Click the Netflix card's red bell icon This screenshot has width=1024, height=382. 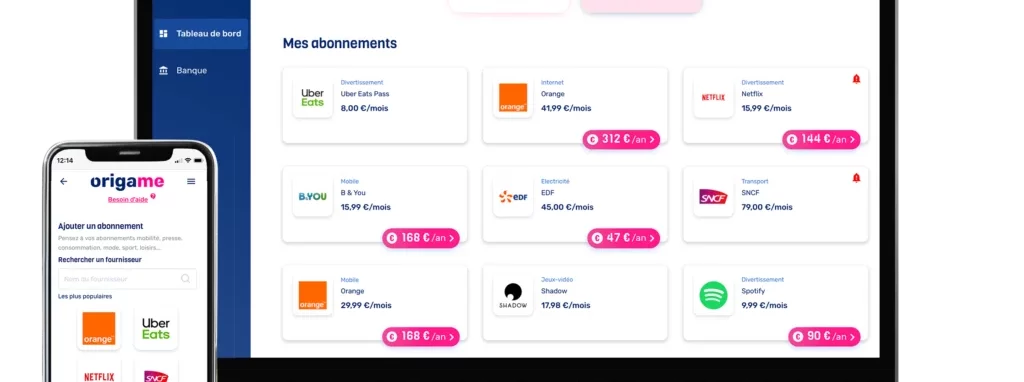tap(856, 79)
